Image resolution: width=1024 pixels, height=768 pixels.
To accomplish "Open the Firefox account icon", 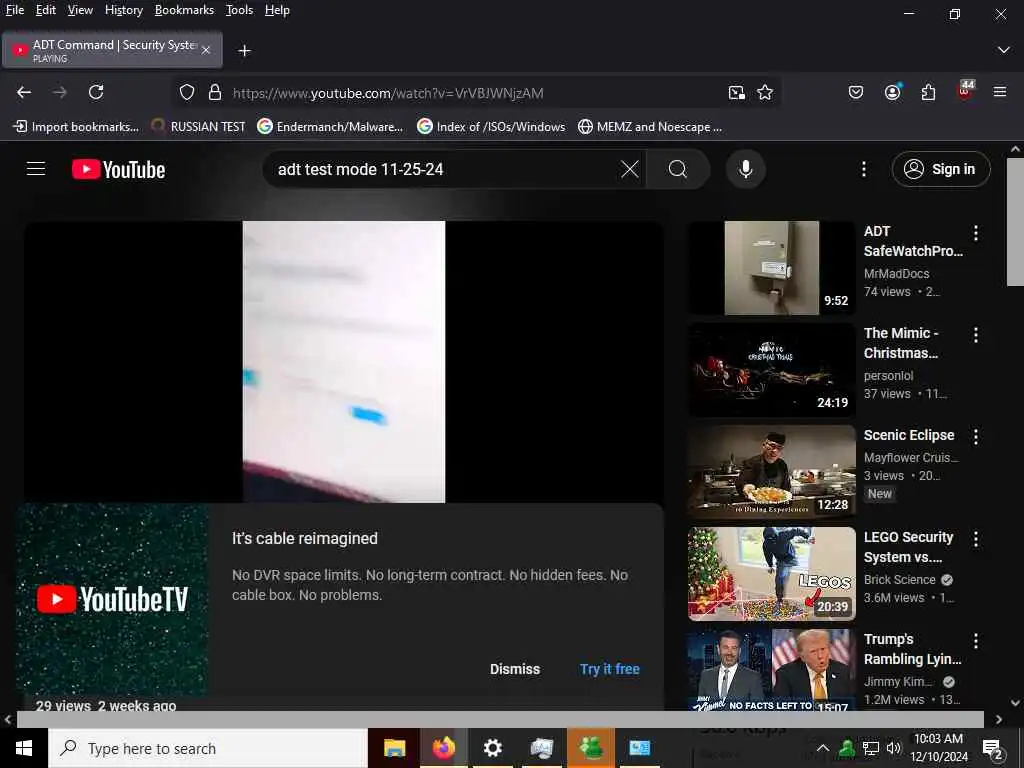I will pyautogui.click(x=893, y=92).
